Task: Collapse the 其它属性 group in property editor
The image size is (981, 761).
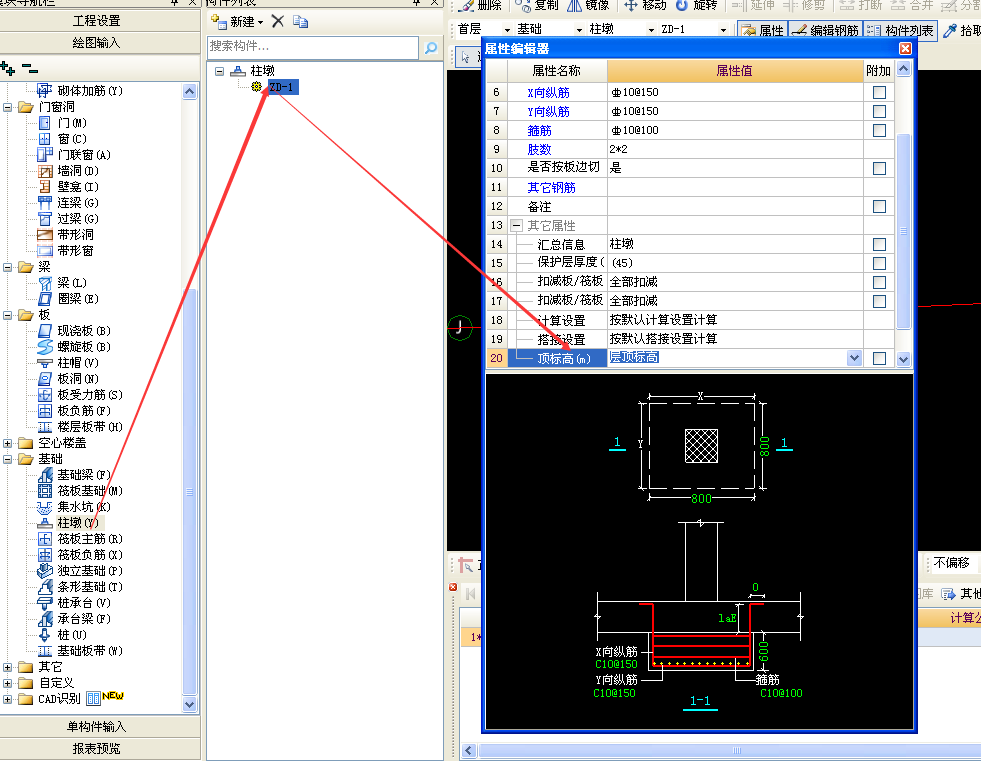Action: tap(516, 226)
